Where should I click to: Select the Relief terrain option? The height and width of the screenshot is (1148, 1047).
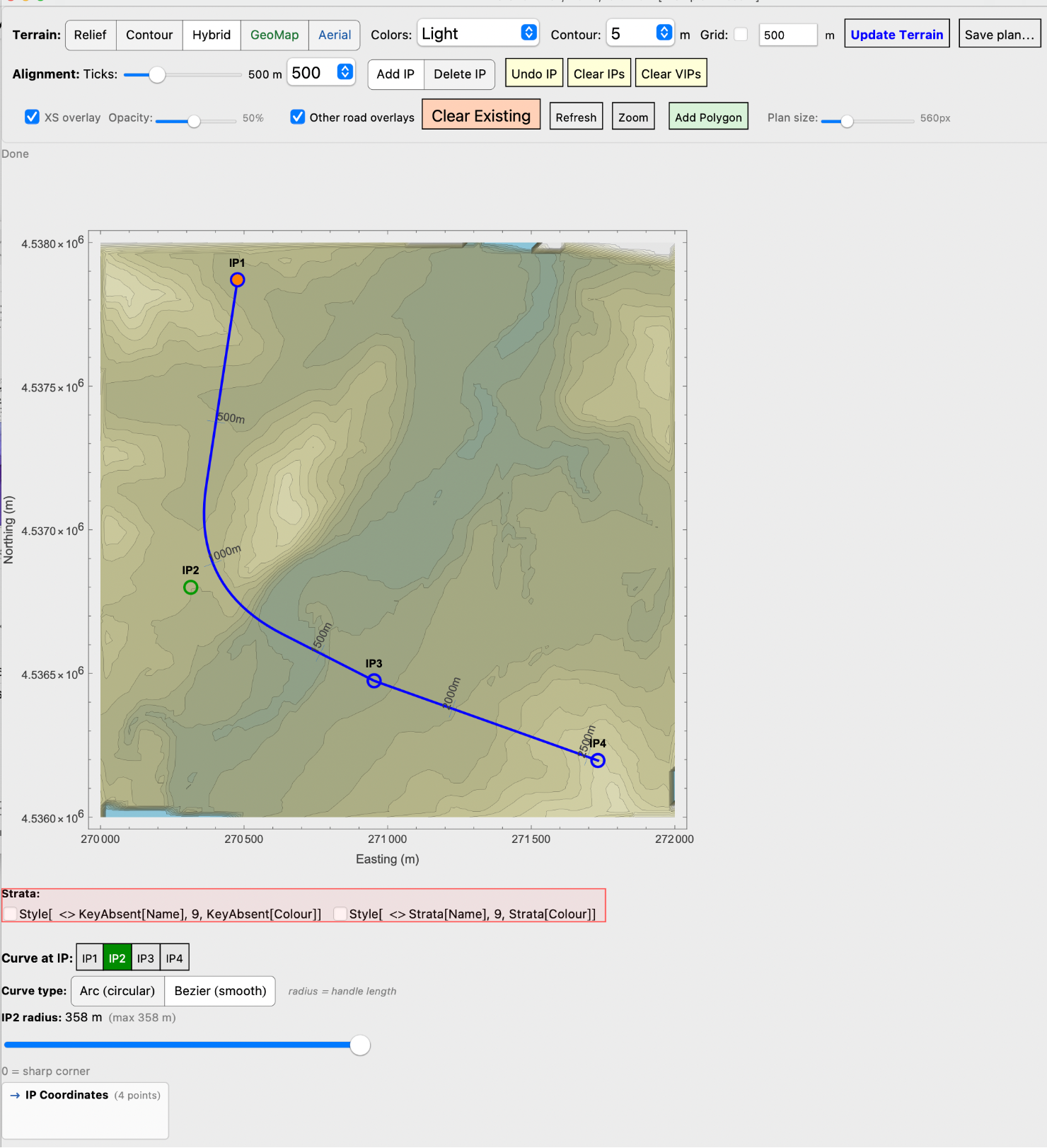click(x=90, y=35)
